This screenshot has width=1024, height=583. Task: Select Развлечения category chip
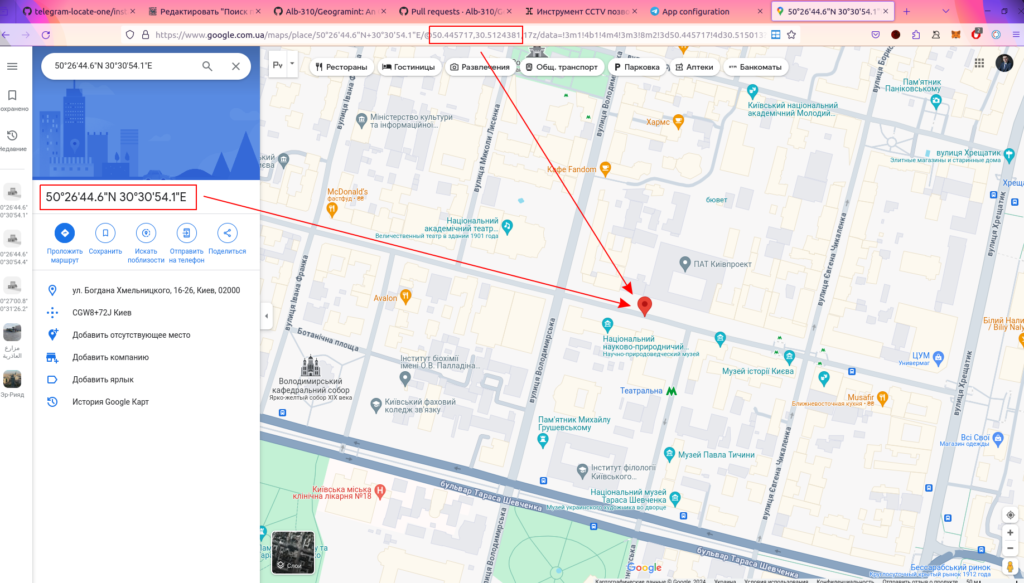pos(481,67)
